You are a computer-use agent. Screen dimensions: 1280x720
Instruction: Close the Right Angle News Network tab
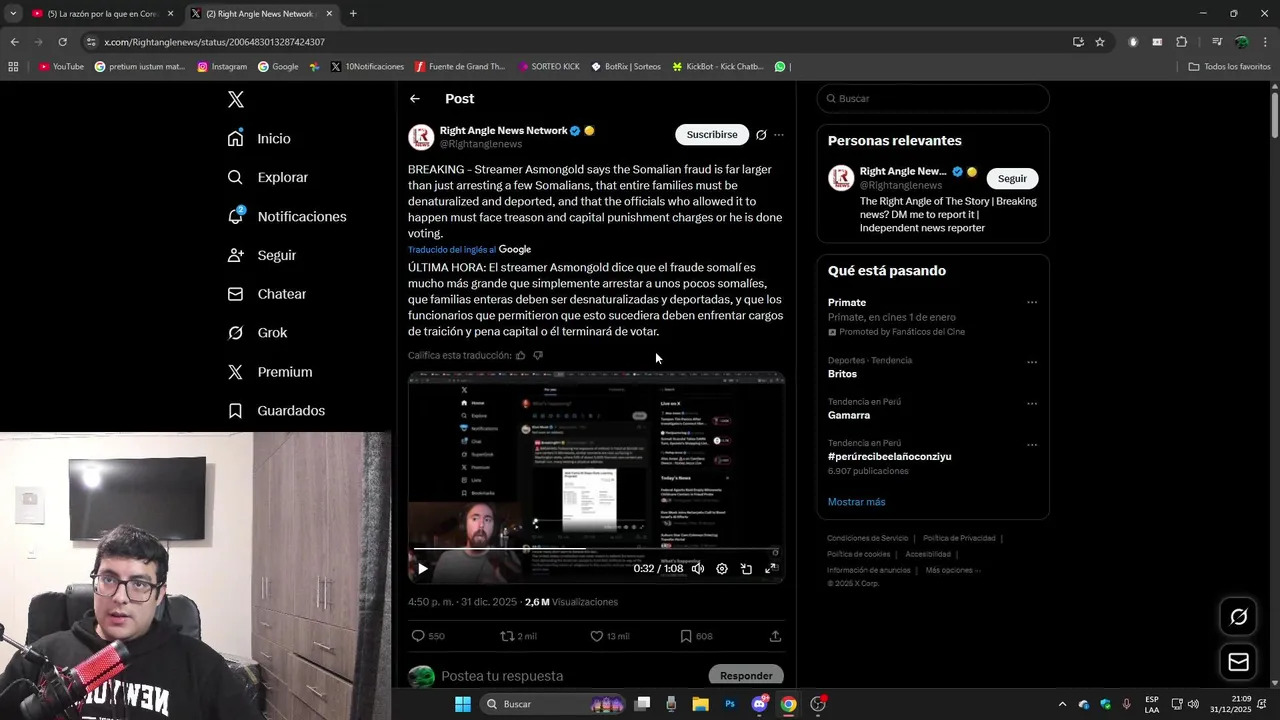330,14
